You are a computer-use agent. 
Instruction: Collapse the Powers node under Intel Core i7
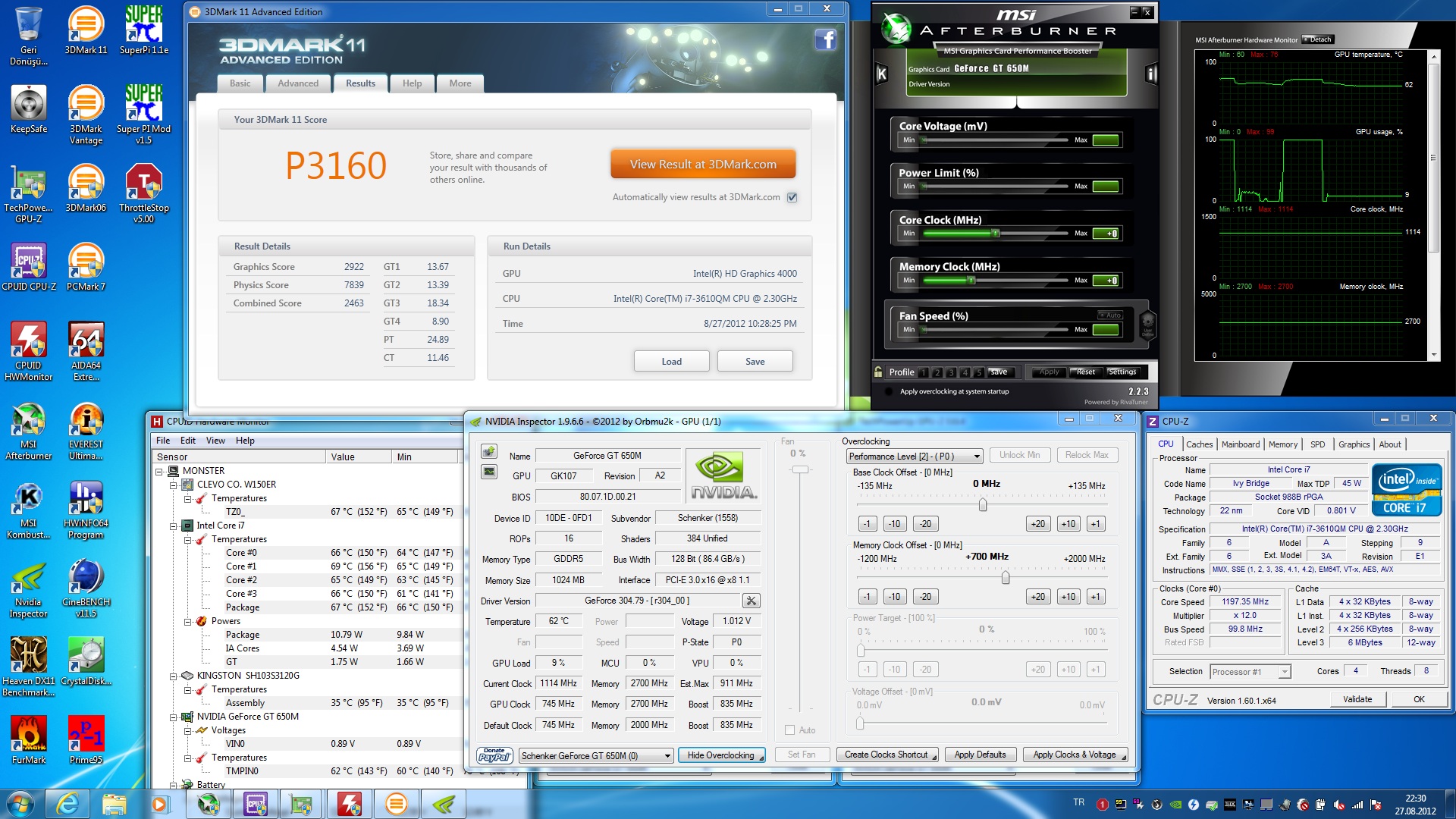(x=187, y=621)
